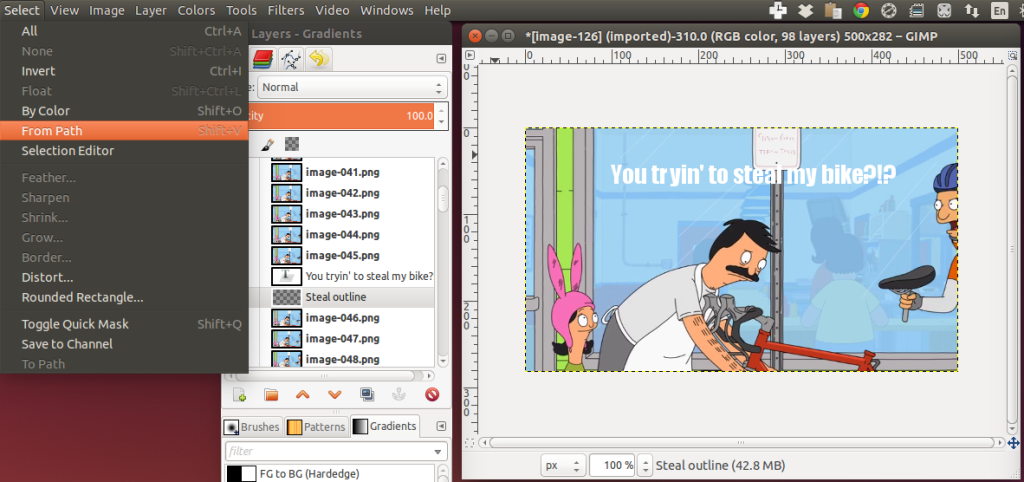Open the Windows menu

[x=387, y=10]
